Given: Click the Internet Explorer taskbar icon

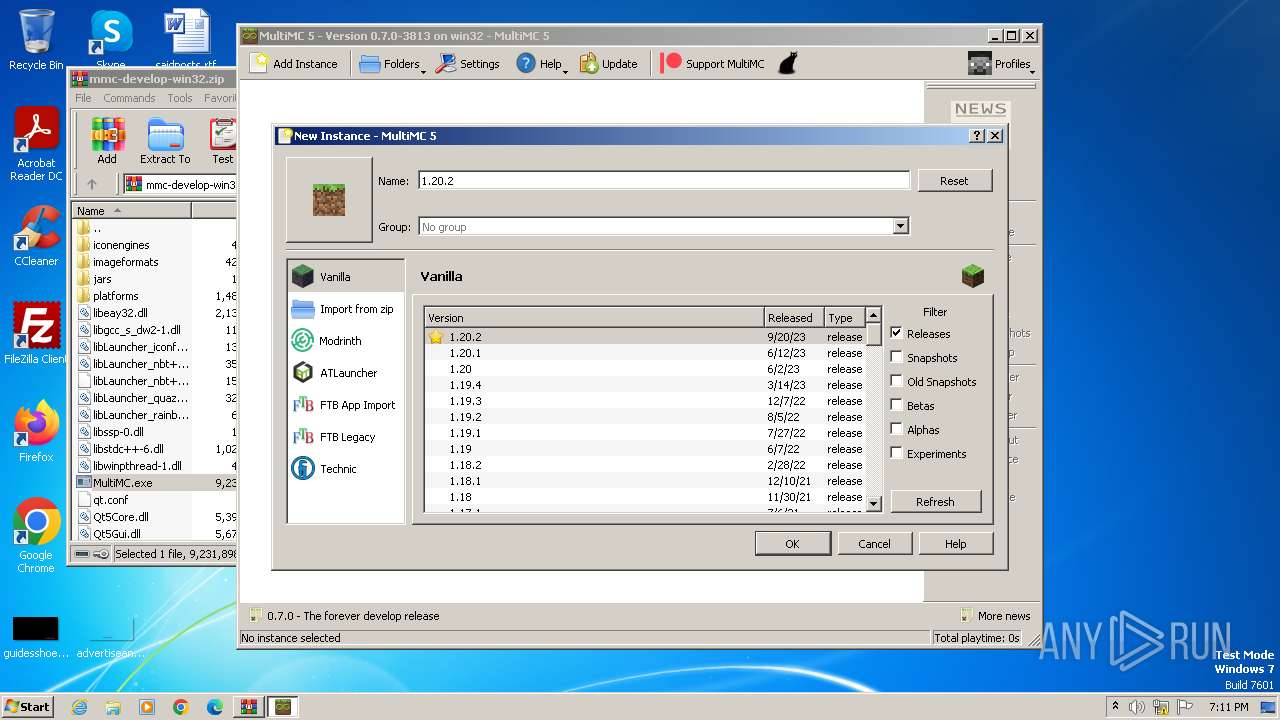Looking at the screenshot, I should (80, 707).
